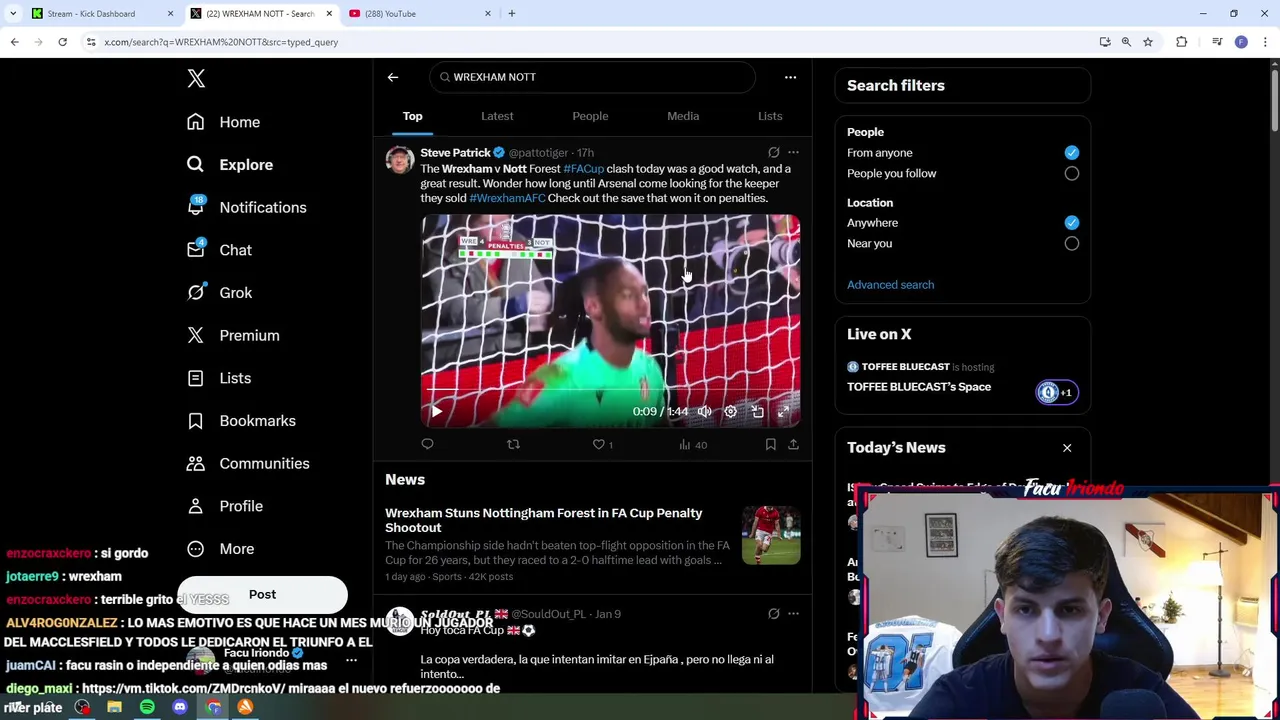Viewport: 1280px width, 720px height.
Task: Open more options on the SouldOut_PL post
Action: (793, 614)
